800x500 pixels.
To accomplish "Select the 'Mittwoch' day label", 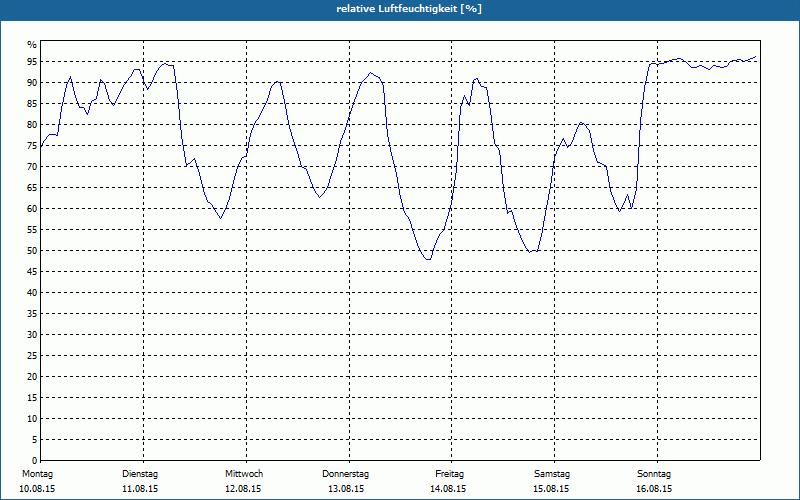I will 244,474.
